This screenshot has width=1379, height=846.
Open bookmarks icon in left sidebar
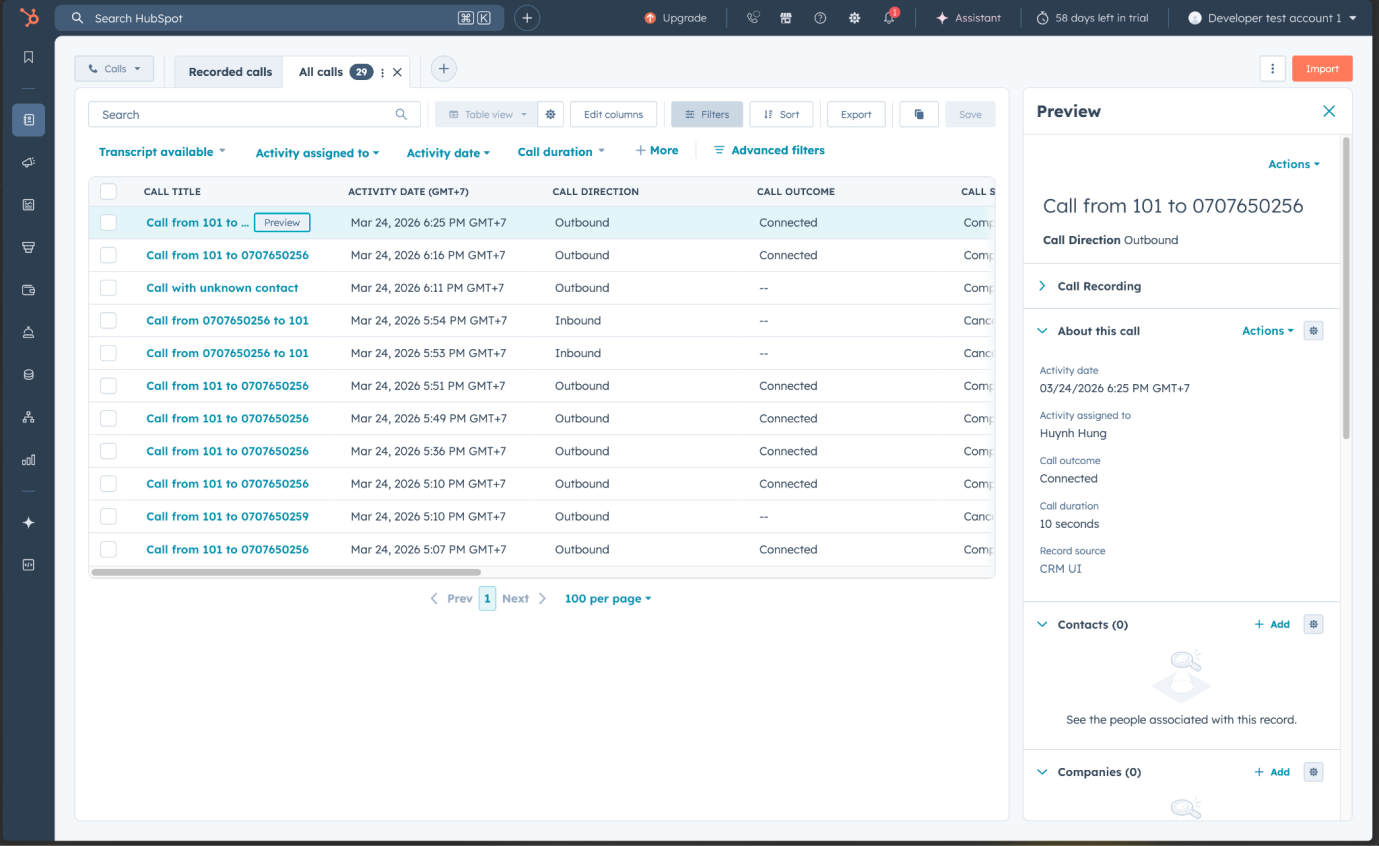click(x=28, y=57)
